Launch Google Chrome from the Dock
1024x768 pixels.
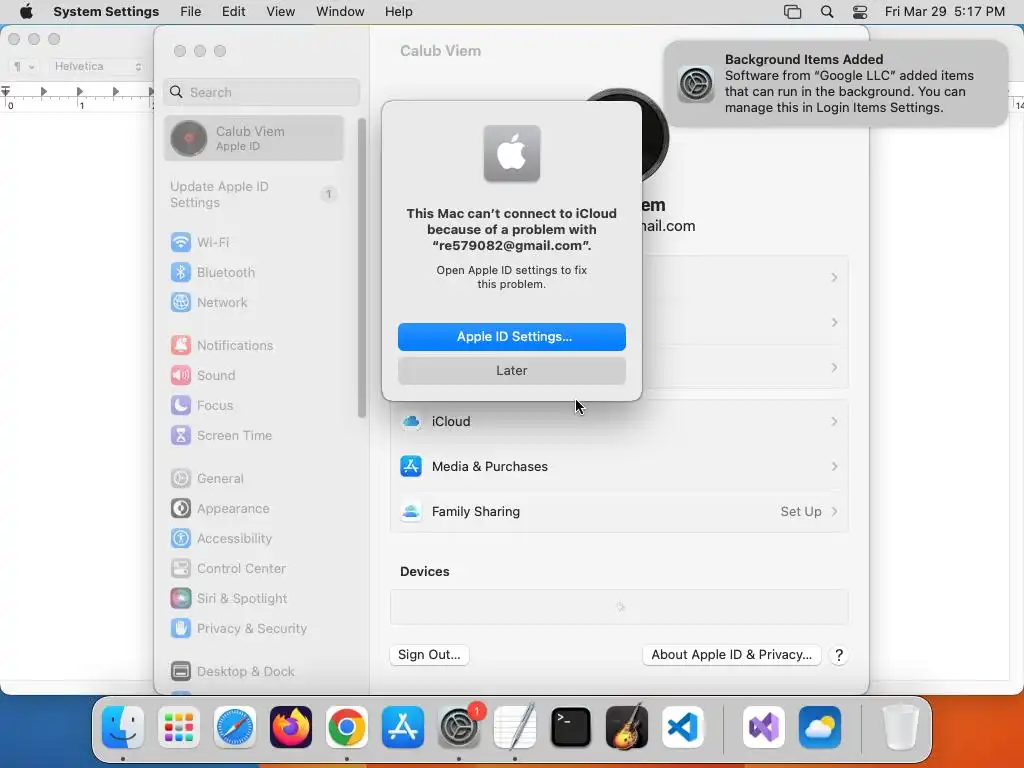point(347,728)
